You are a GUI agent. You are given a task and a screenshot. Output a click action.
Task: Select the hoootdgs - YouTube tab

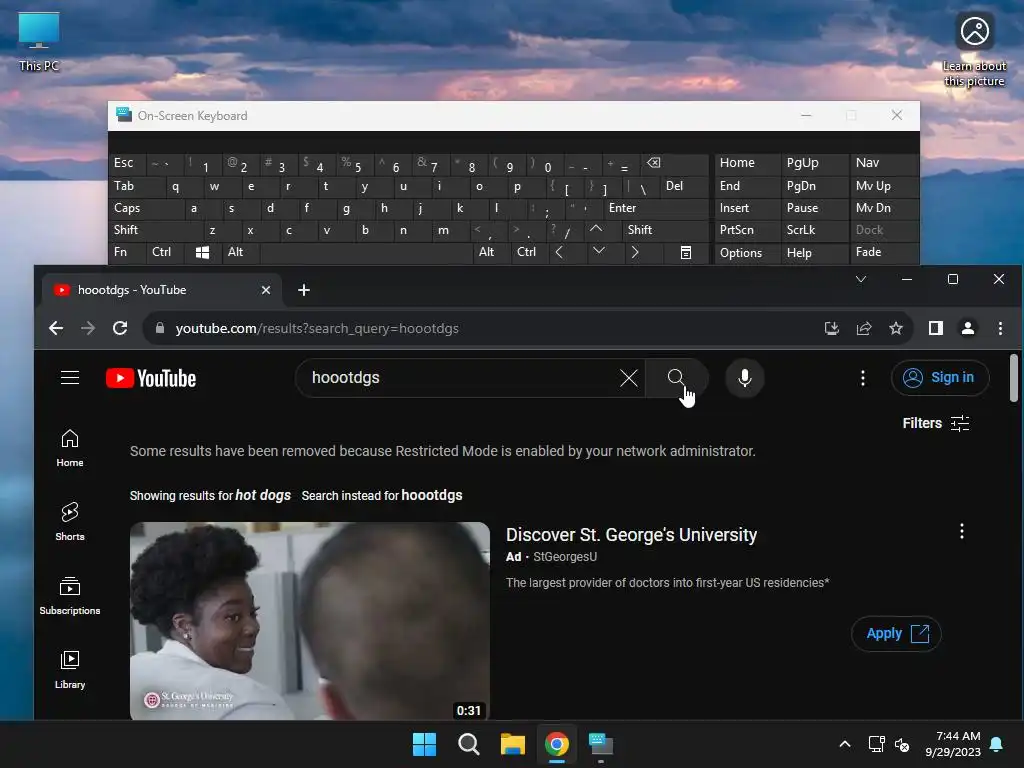click(161, 290)
